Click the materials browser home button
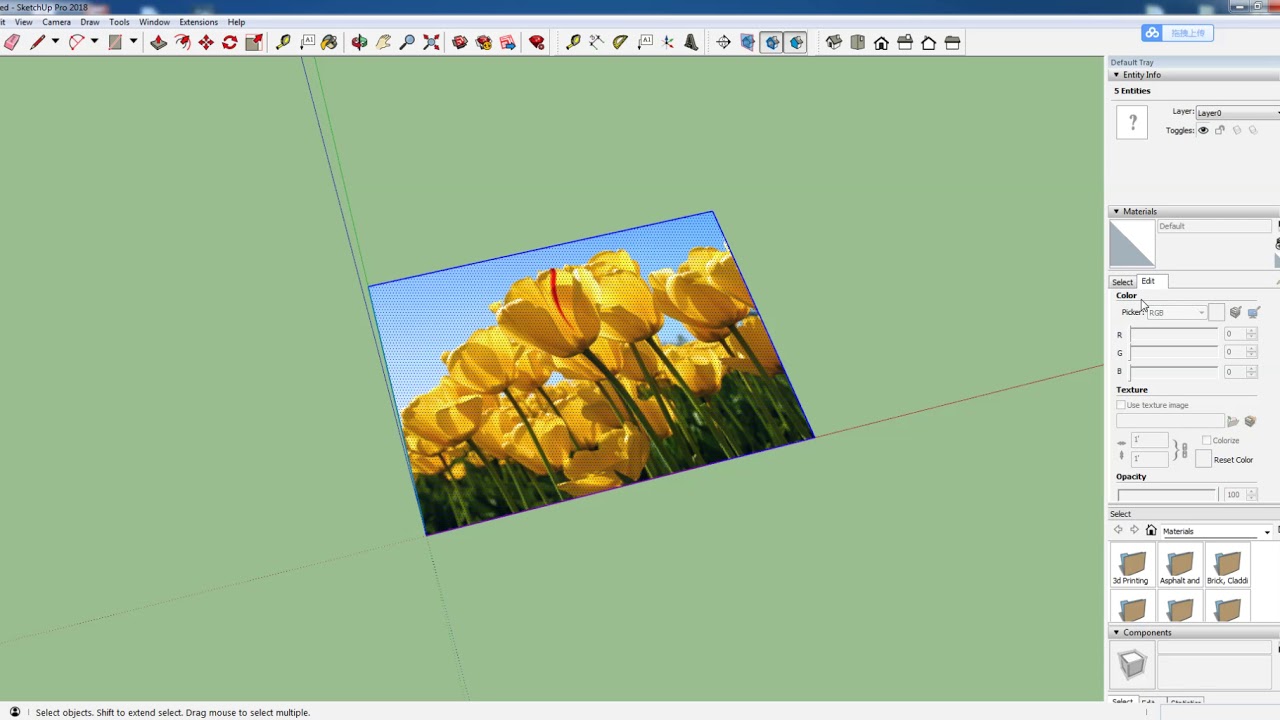 point(1151,531)
